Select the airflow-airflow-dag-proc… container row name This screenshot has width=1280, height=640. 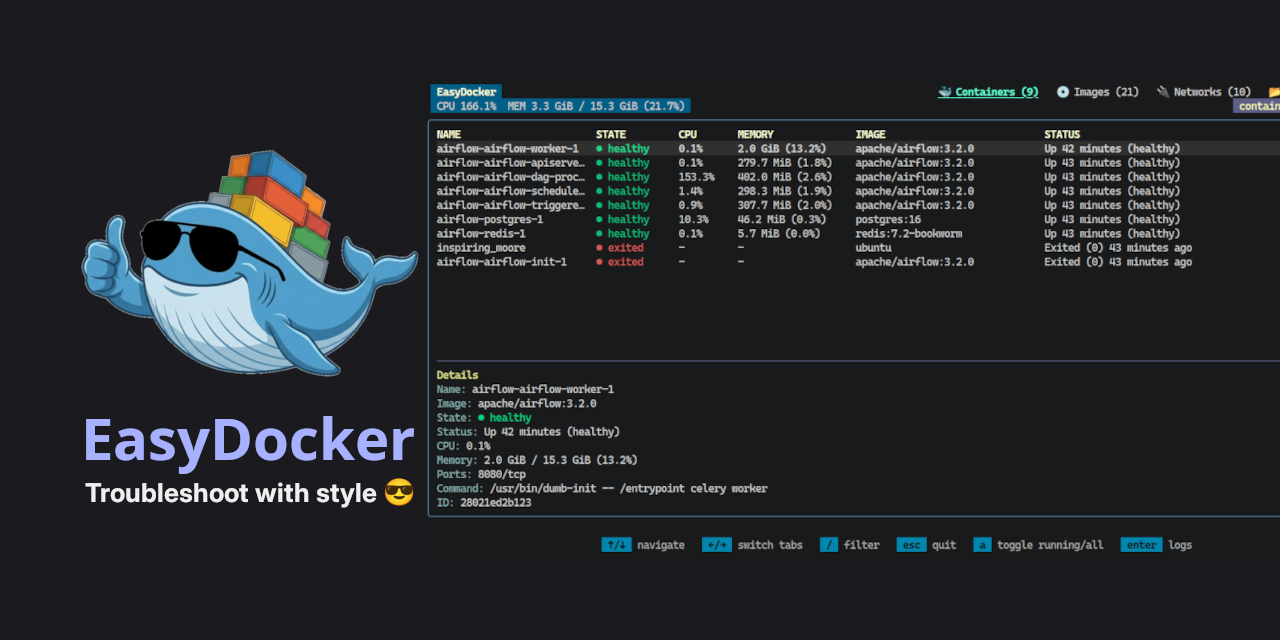point(510,177)
